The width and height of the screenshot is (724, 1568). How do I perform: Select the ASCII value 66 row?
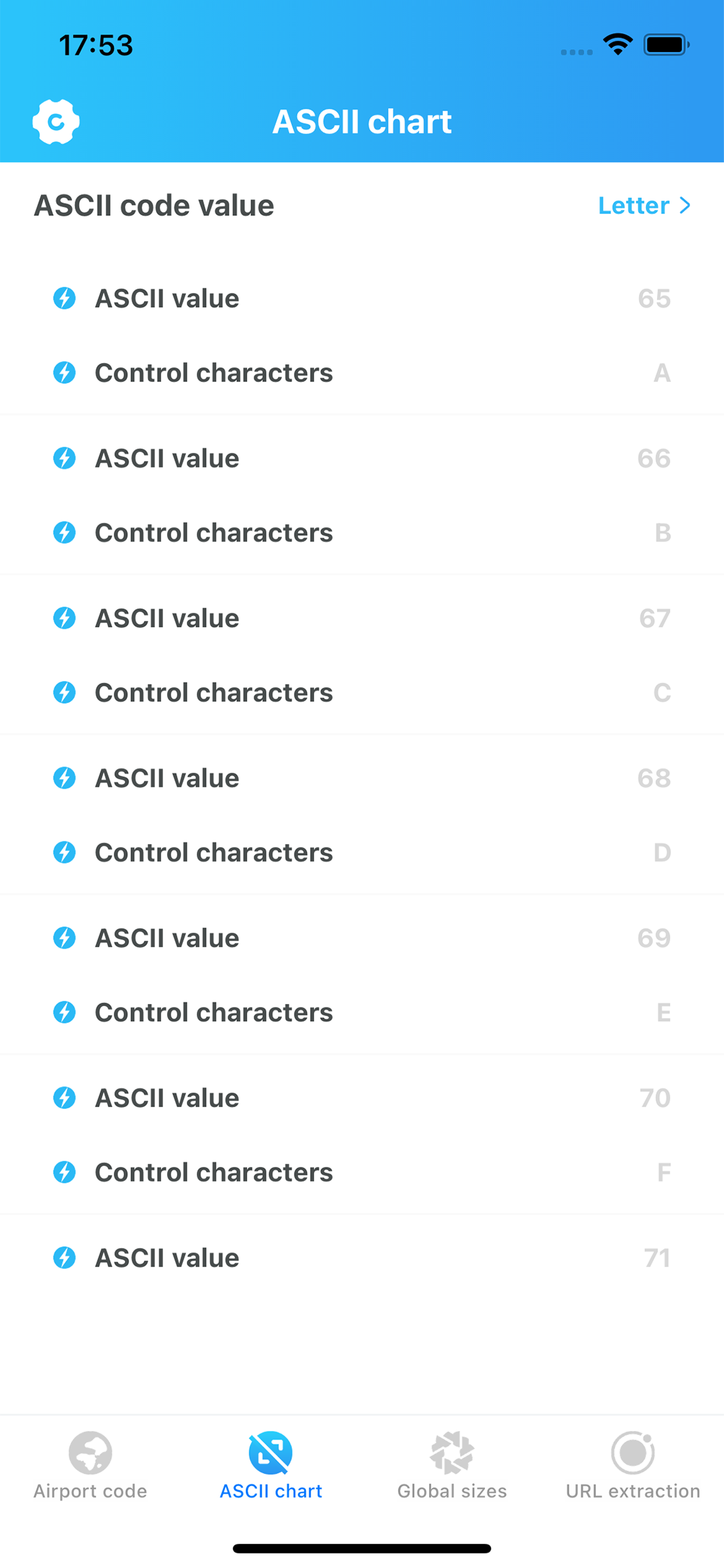tap(362, 459)
